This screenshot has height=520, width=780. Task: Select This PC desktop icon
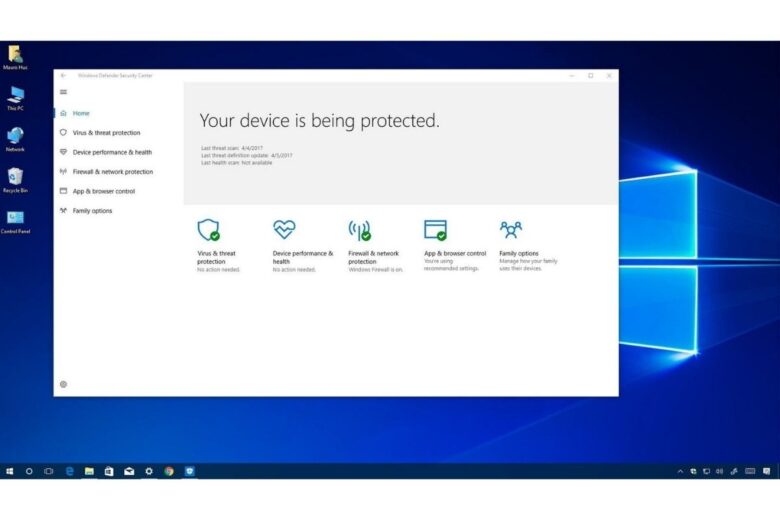click(15, 98)
